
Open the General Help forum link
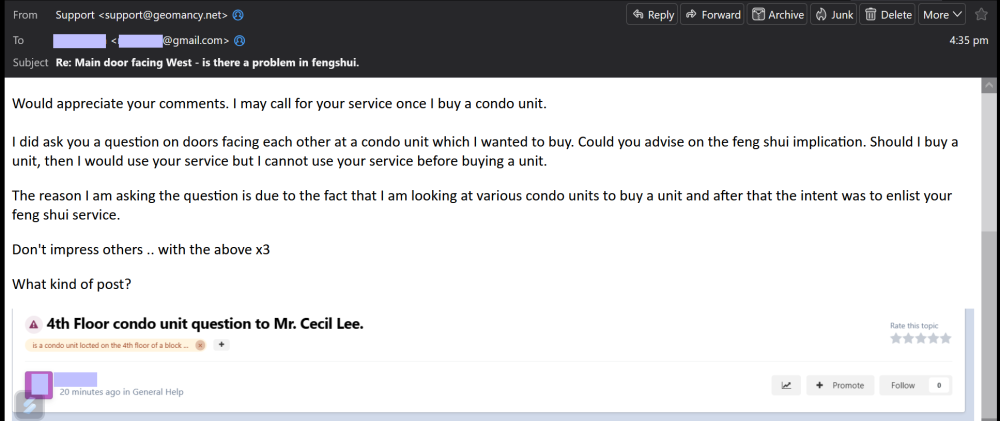click(158, 392)
